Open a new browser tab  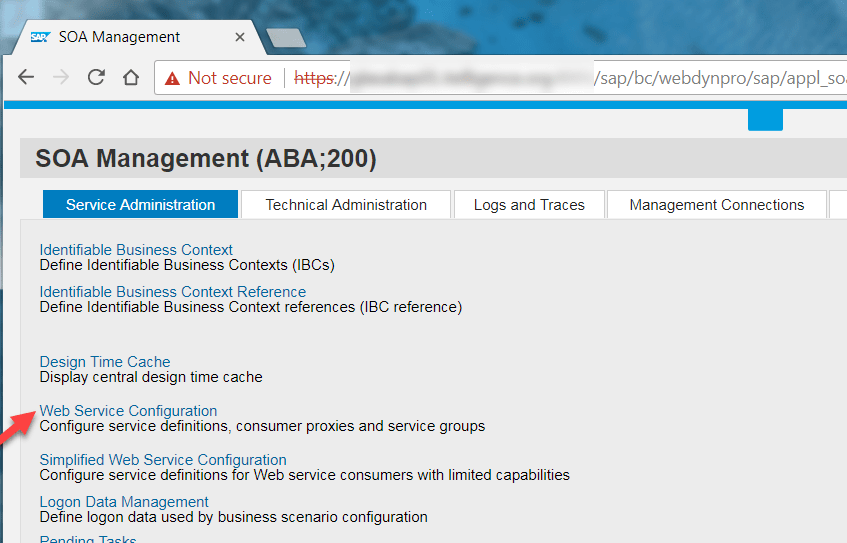(286, 38)
